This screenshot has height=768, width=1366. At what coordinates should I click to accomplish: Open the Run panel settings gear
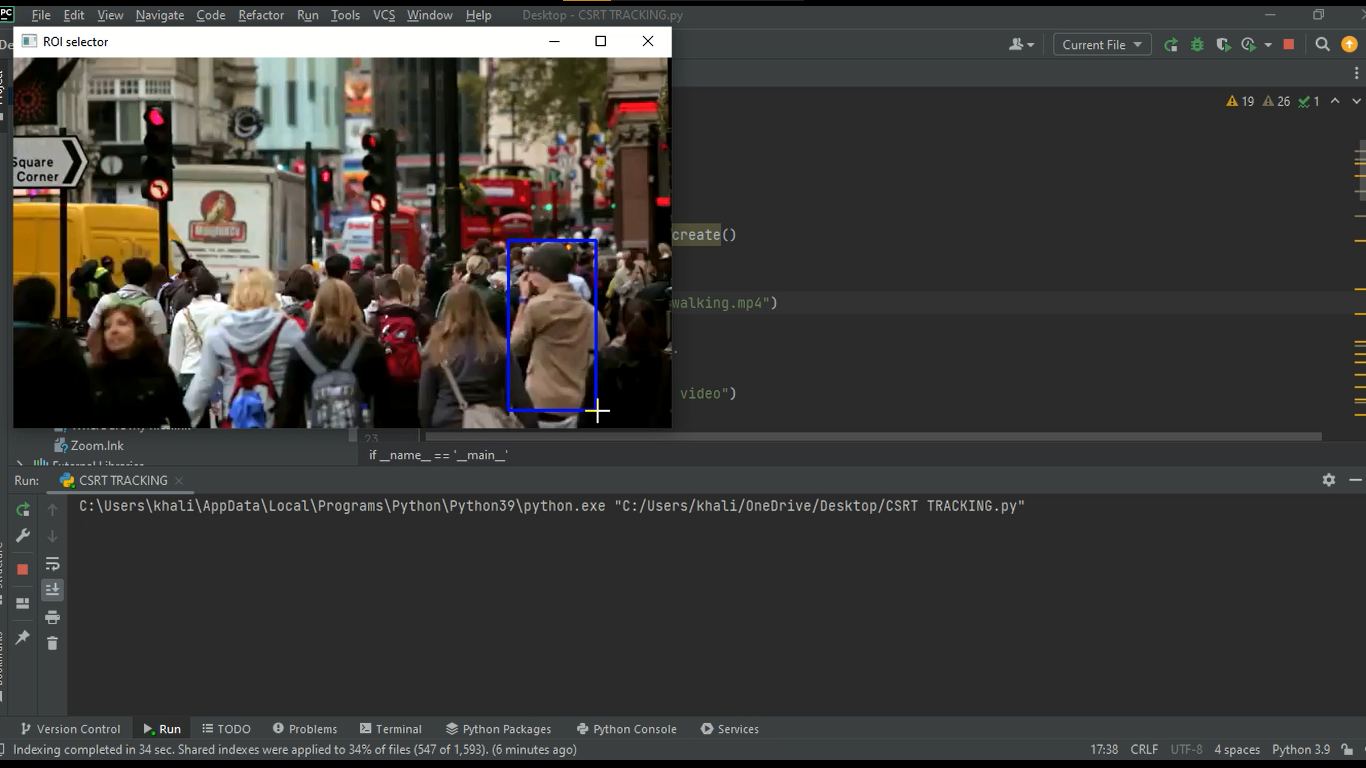pyautogui.click(x=1329, y=479)
